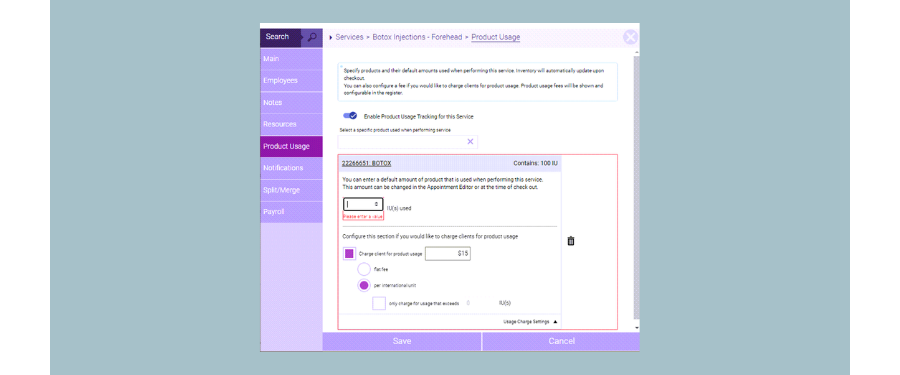
Task: Uncheck Charge client for product usage
Action: [349, 254]
